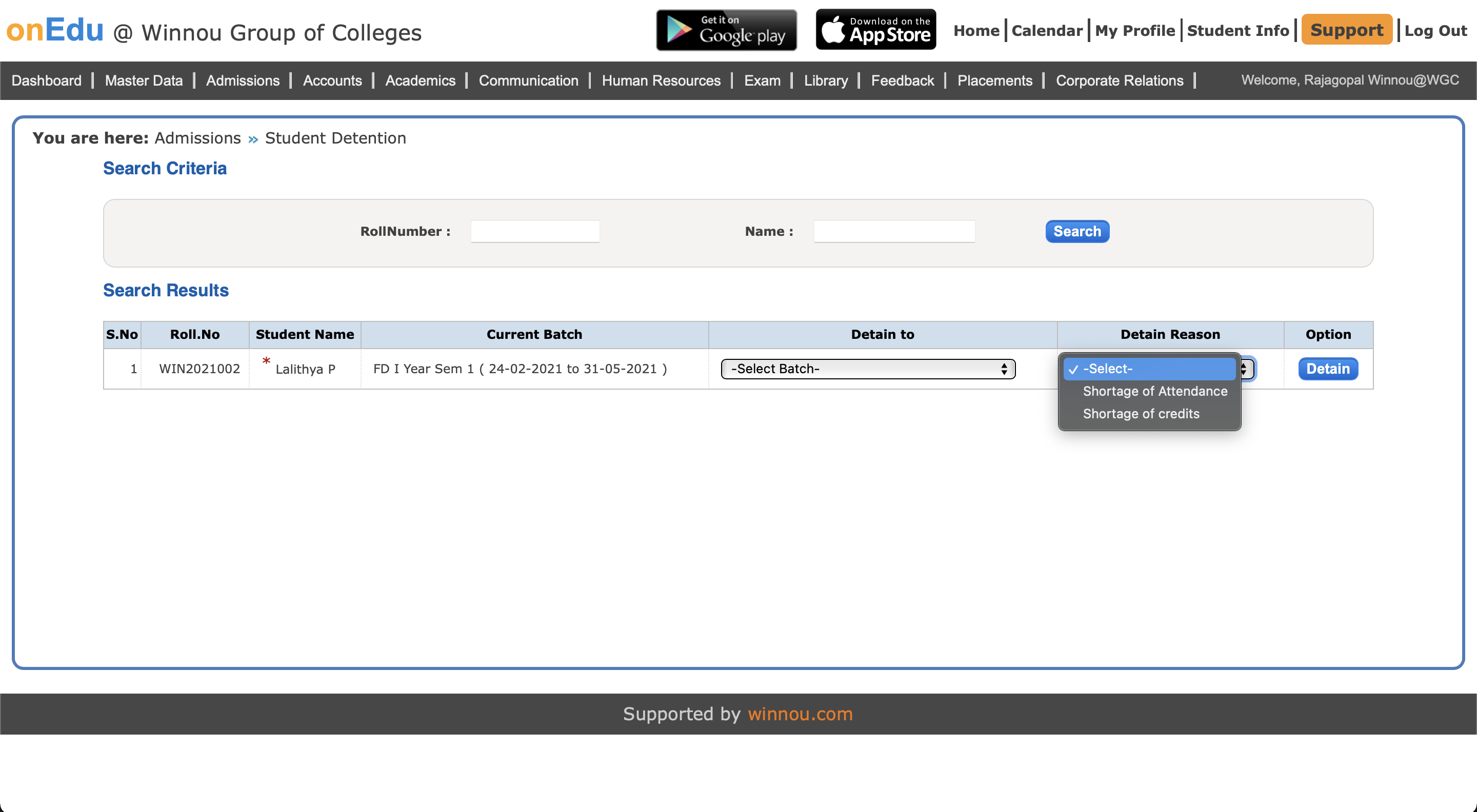Click the Log Out link
This screenshot has height=812, width=1477.
click(x=1434, y=31)
